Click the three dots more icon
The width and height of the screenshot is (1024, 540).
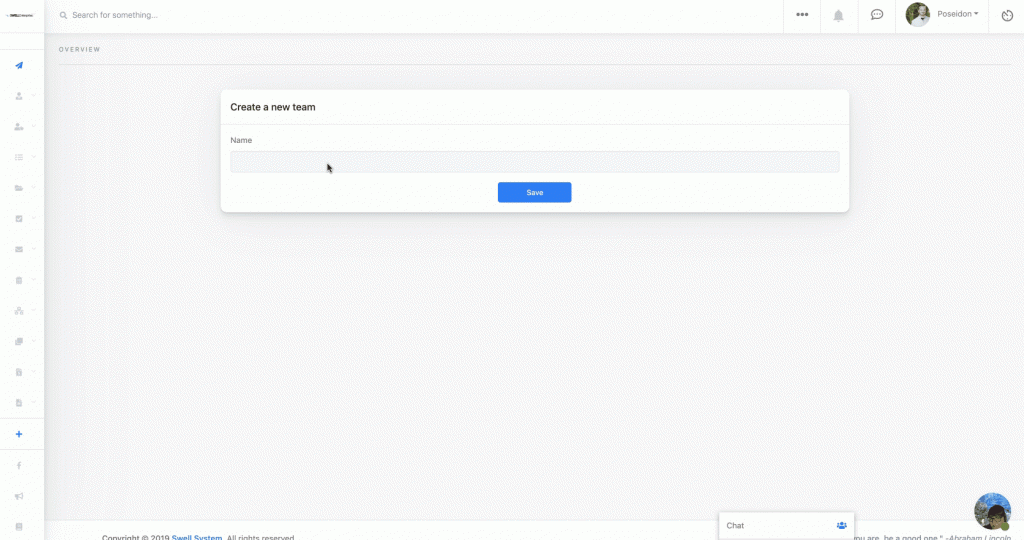(x=802, y=14)
